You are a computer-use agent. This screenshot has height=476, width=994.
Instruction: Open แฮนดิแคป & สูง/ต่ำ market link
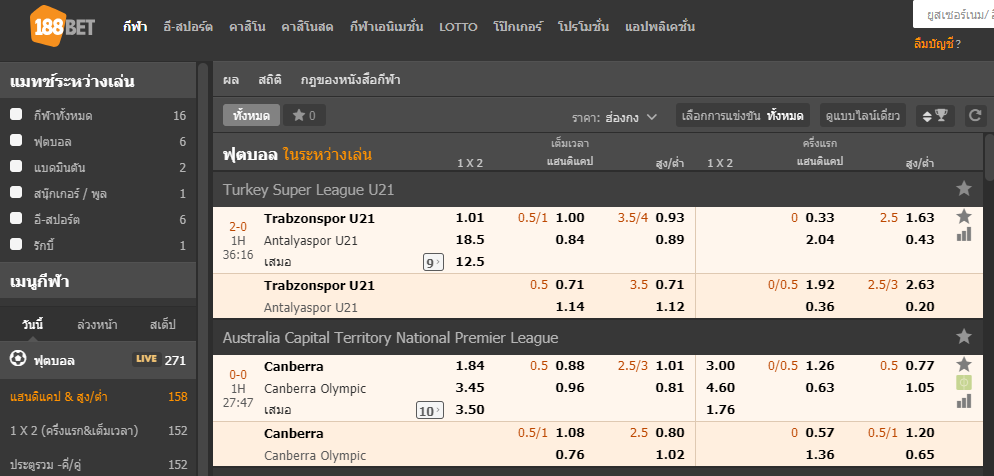tap(59, 397)
